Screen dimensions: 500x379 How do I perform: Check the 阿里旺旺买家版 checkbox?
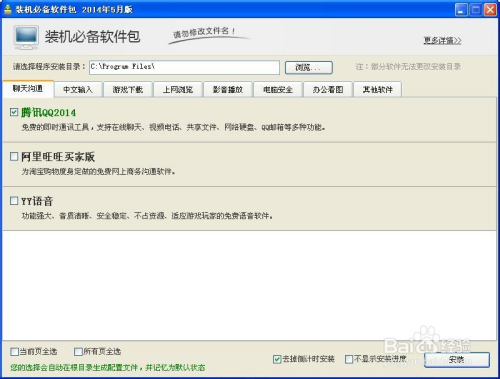(x=14, y=156)
